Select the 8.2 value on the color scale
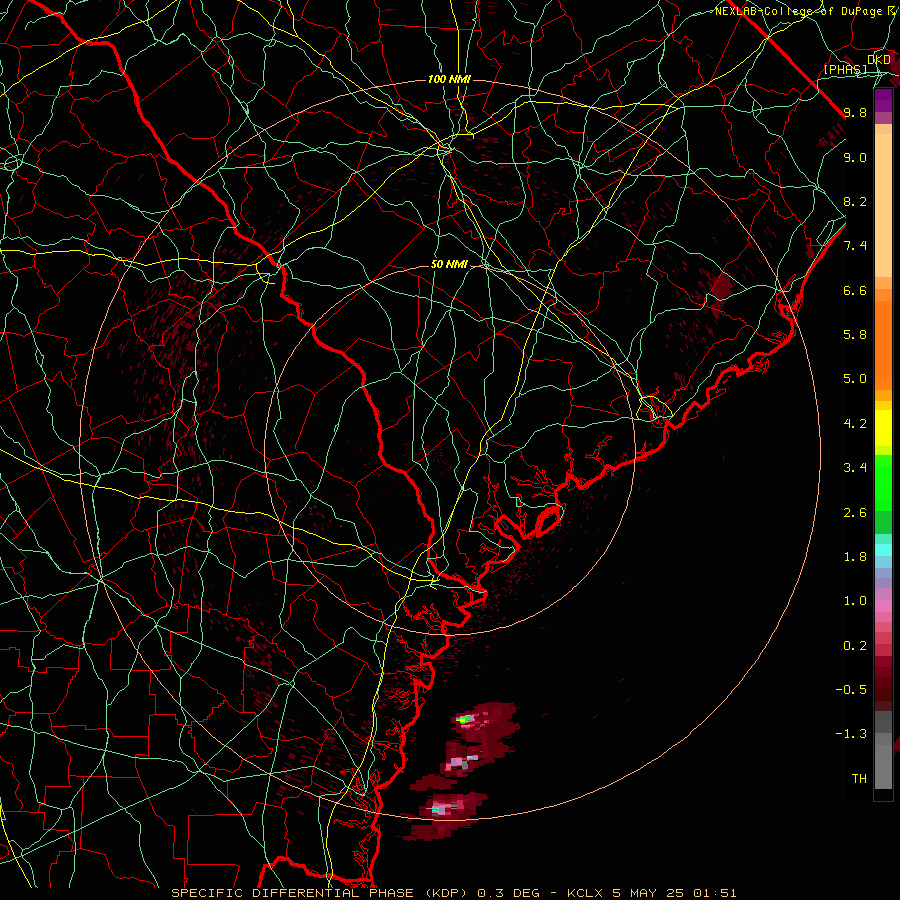 tap(855, 201)
